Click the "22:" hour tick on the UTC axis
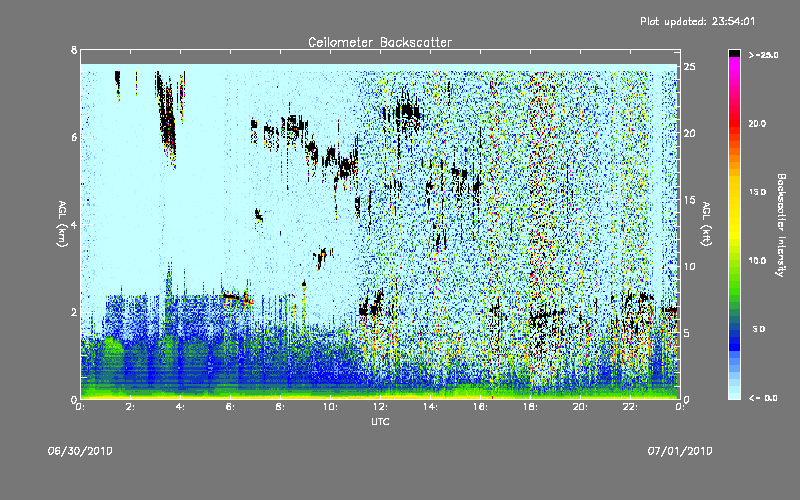800x500 pixels. (x=631, y=407)
